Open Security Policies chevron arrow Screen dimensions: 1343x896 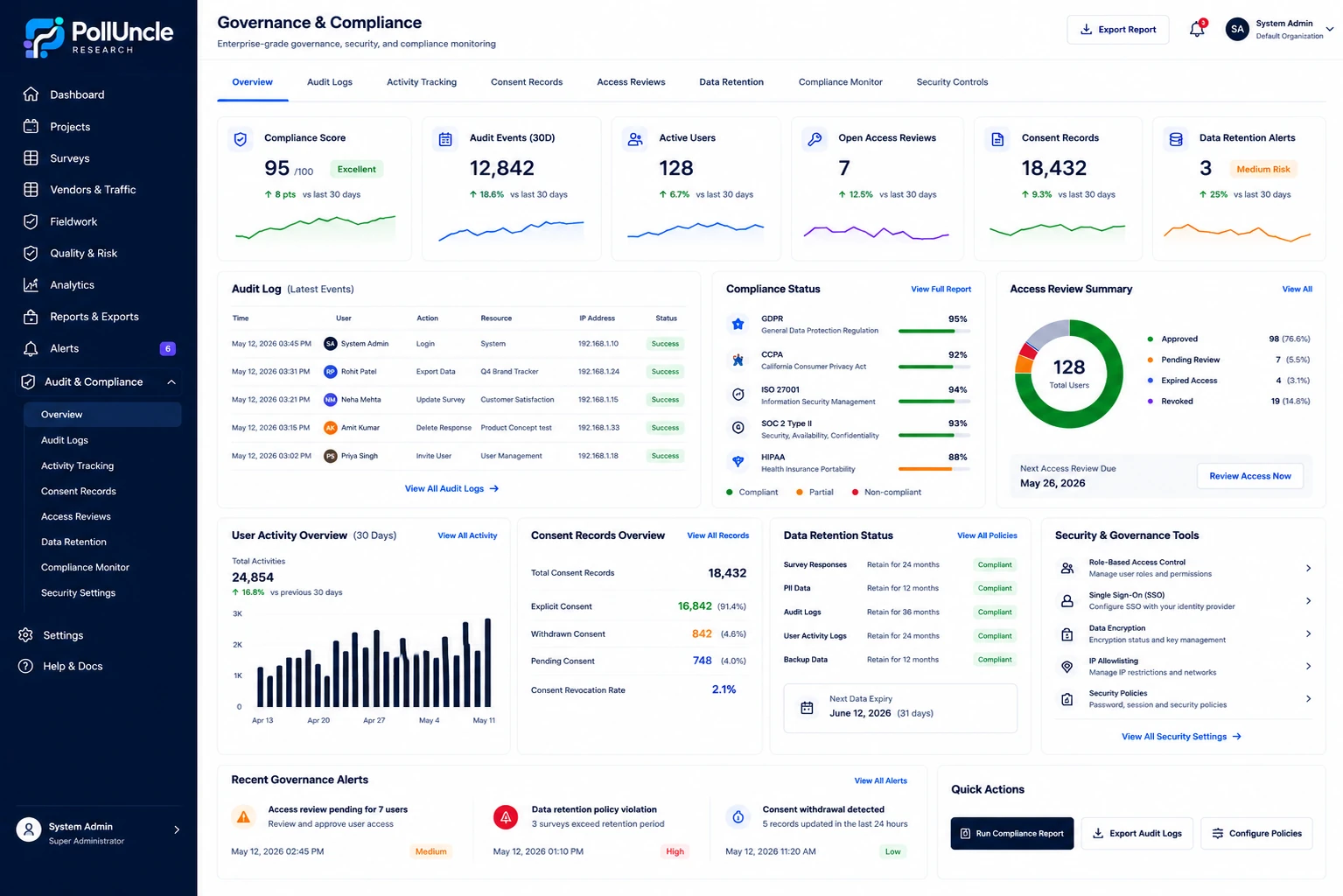coord(1308,699)
